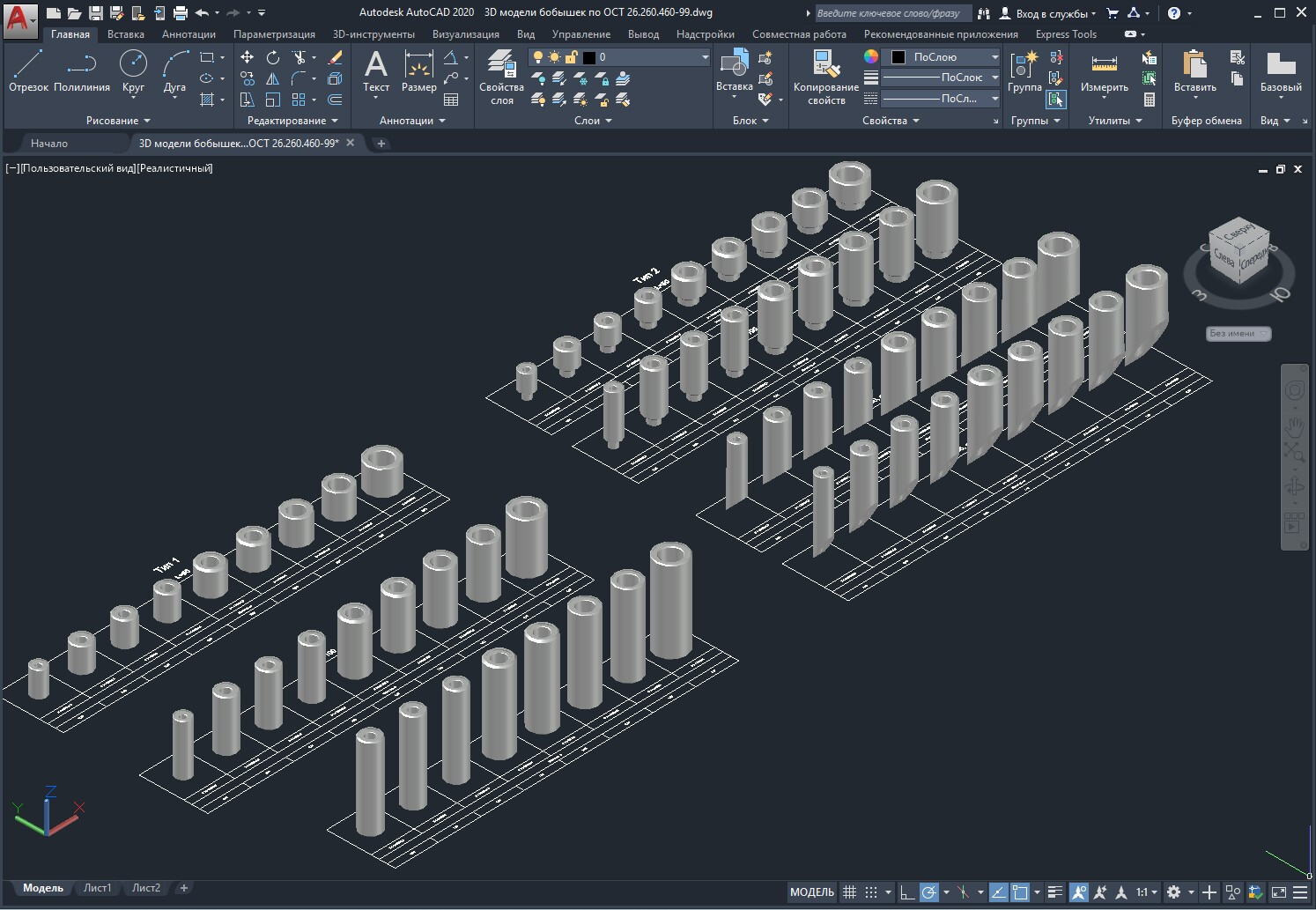Click the Группа group tool

pyautogui.click(x=1024, y=70)
